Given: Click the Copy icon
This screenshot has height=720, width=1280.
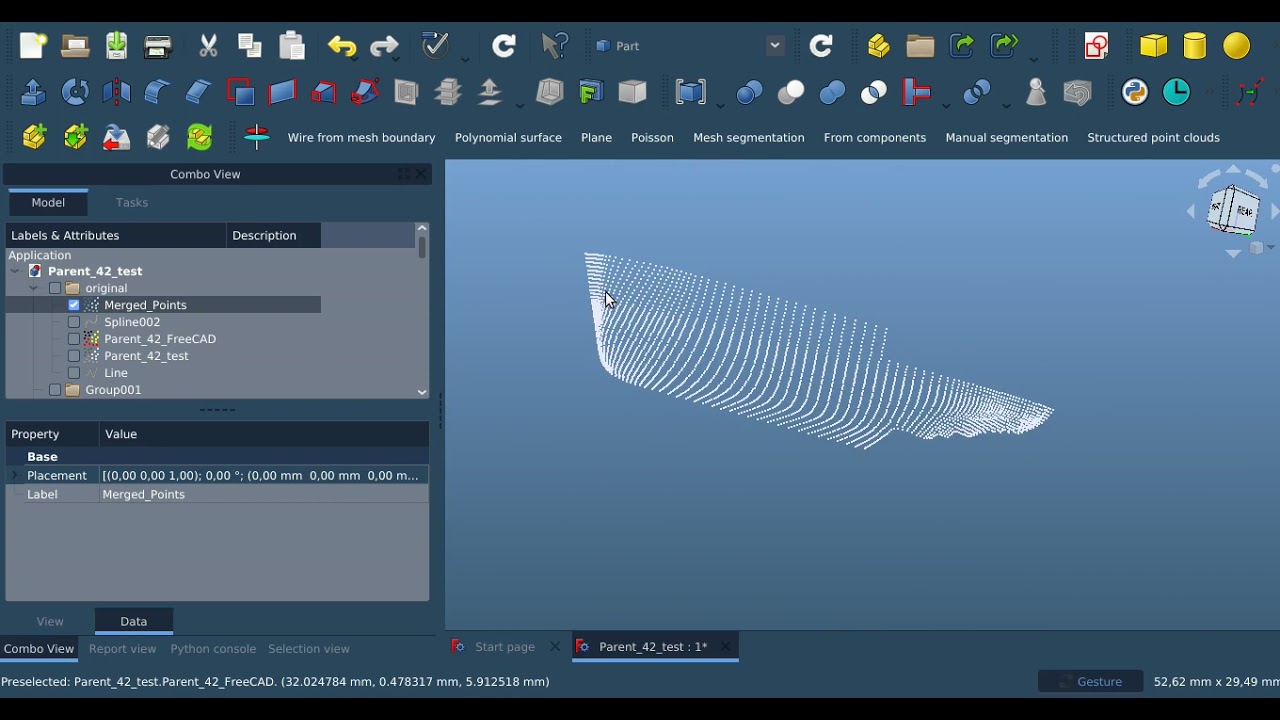Looking at the screenshot, I should (x=250, y=46).
